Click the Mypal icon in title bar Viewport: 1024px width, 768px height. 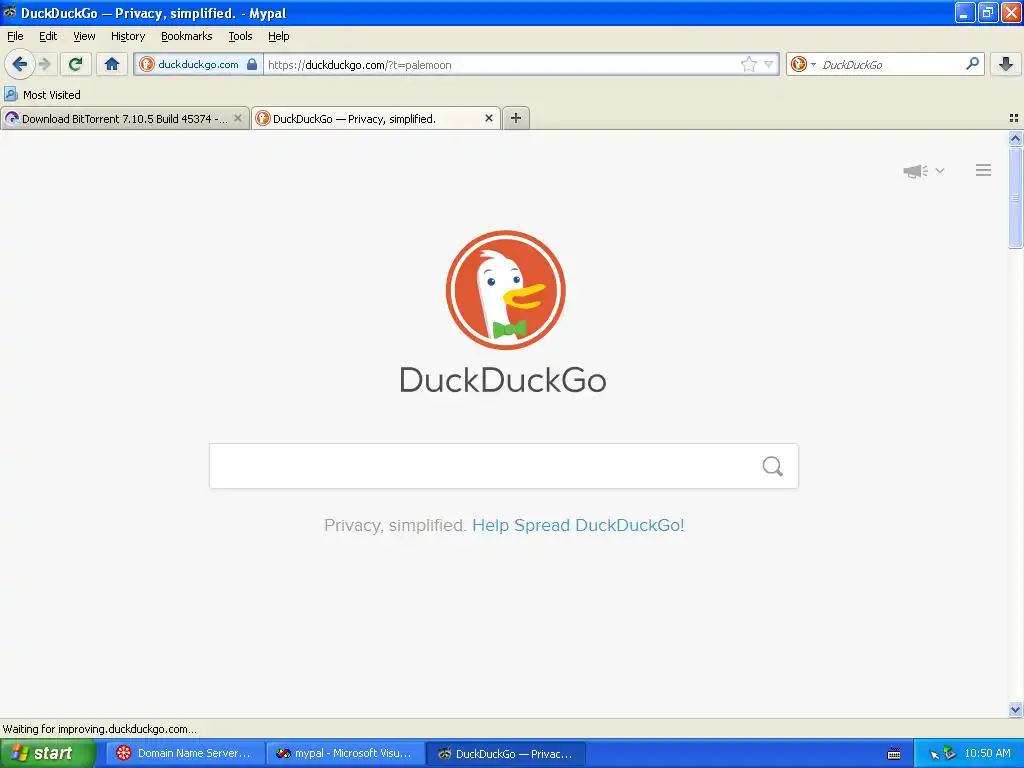point(10,12)
